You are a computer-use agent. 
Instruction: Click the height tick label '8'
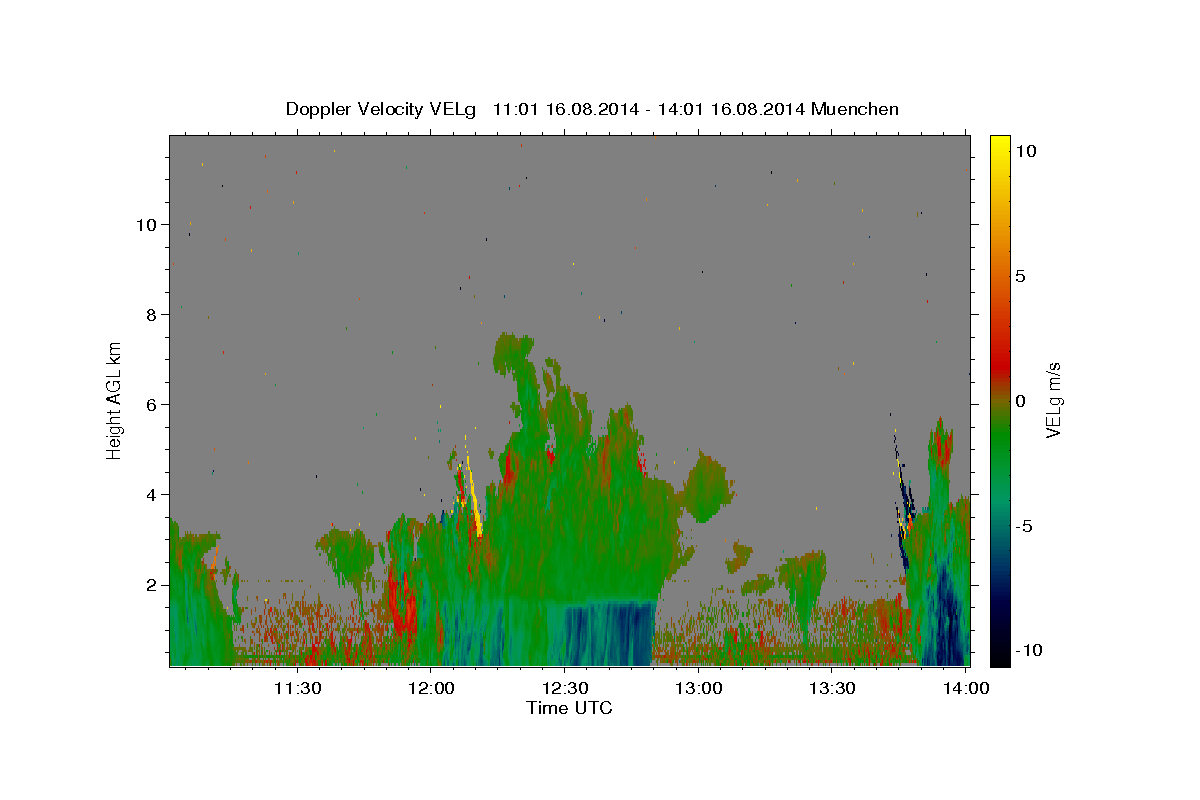149,315
